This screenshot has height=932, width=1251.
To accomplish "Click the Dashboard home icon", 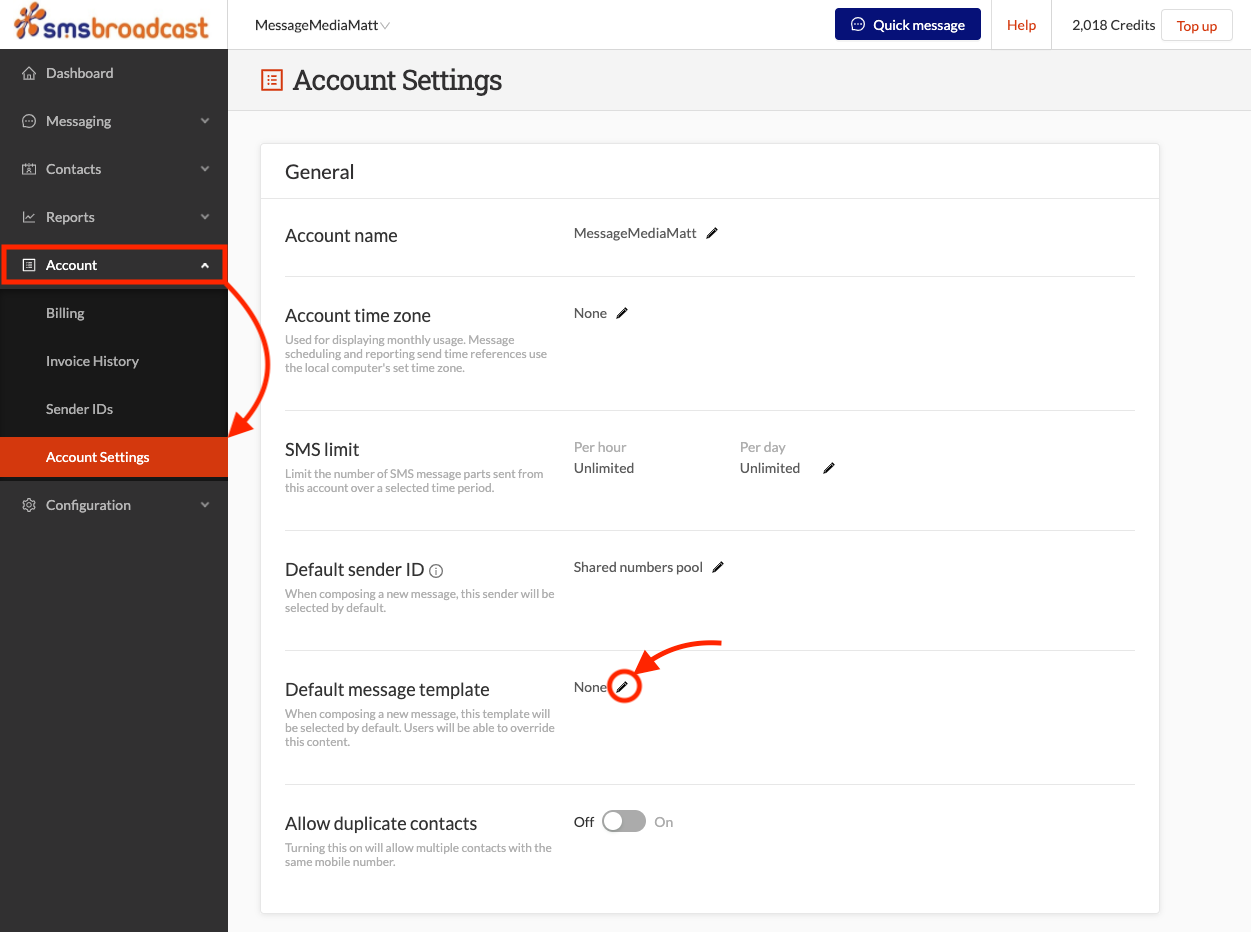I will [29, 73].
